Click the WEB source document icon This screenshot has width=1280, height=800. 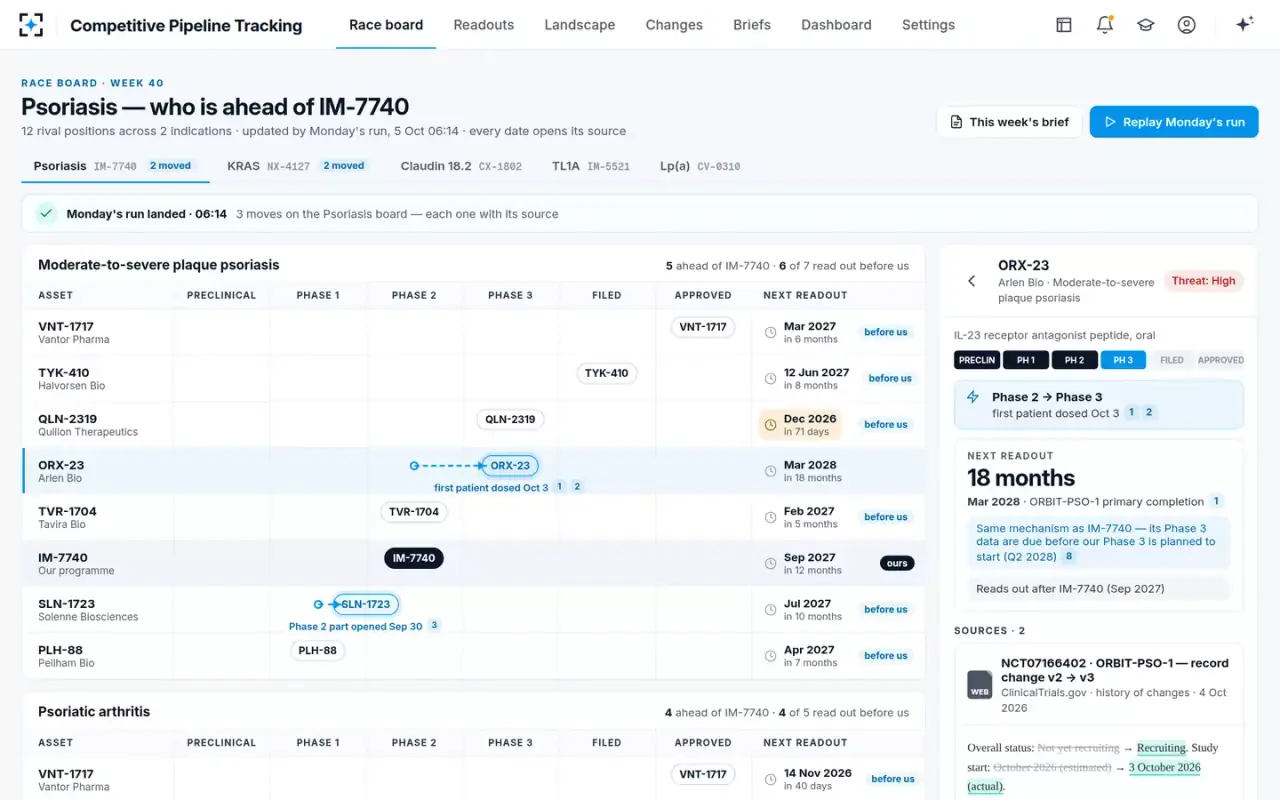click(980, 684)
